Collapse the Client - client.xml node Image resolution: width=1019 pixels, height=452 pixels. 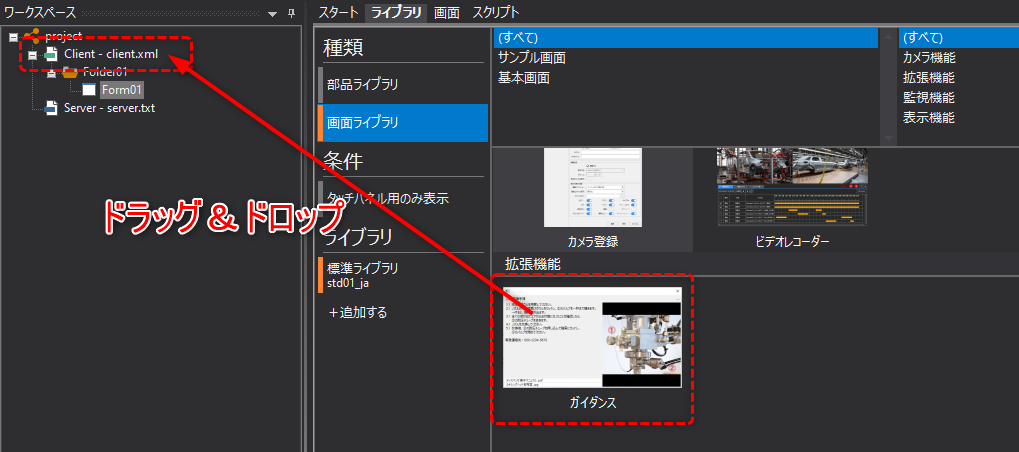tap(32, 54)
